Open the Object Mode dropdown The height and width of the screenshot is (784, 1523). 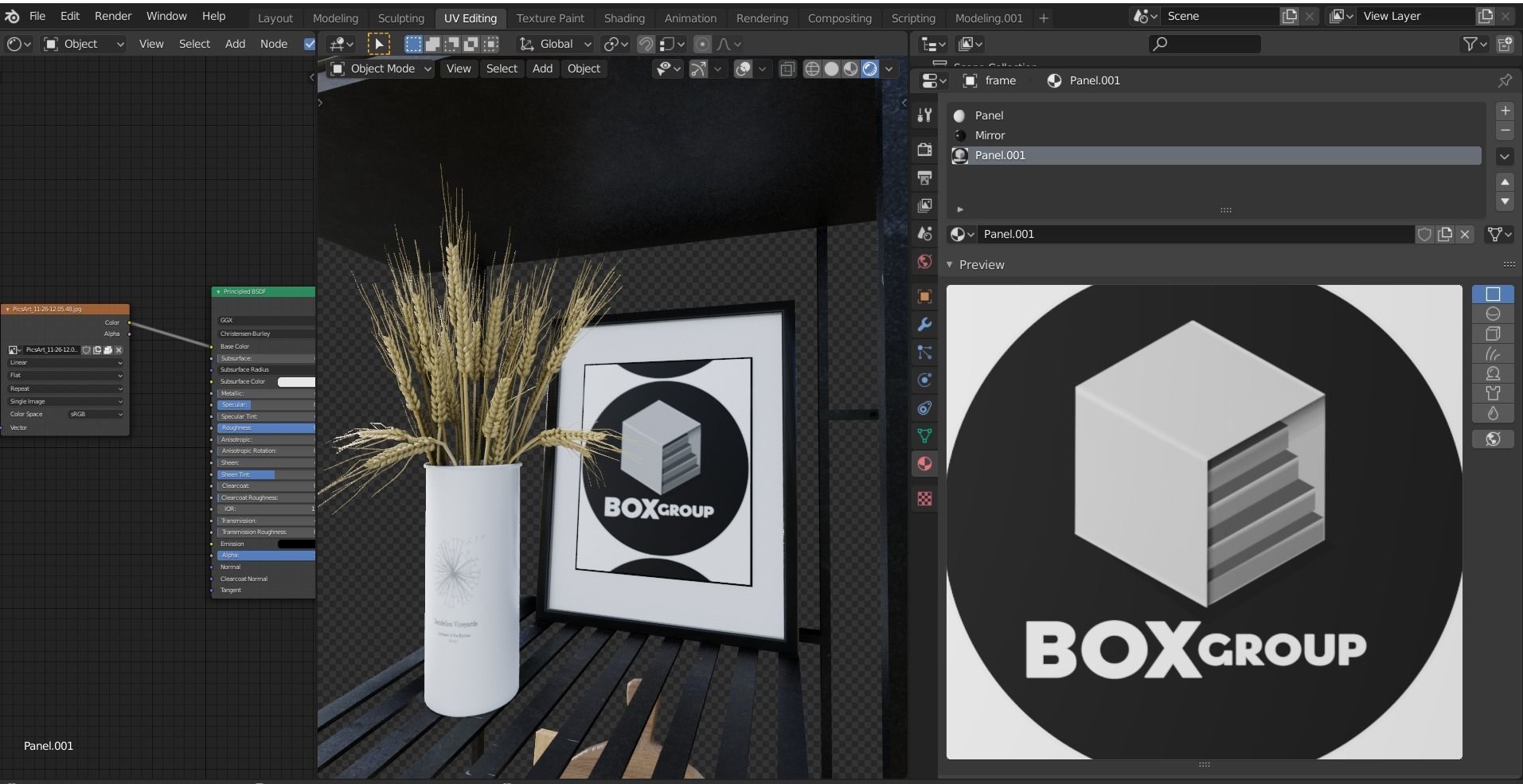(380, 68)
